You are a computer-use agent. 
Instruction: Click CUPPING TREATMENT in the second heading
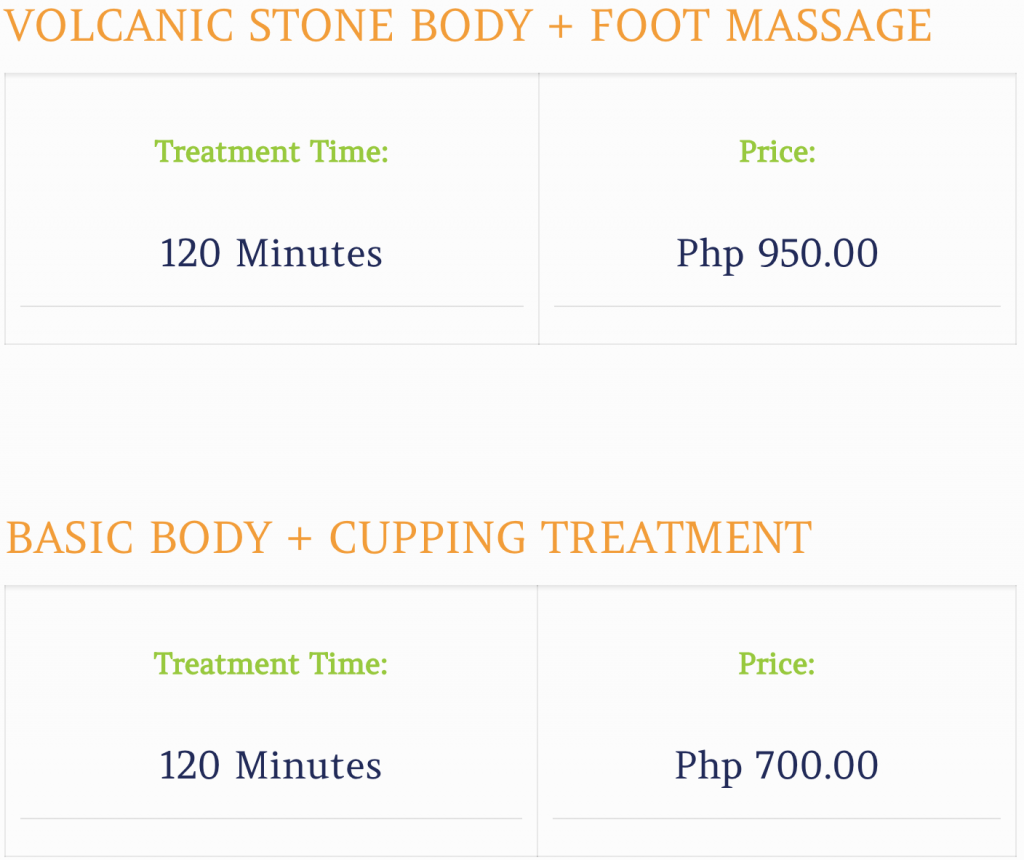(x=570, y=538)
